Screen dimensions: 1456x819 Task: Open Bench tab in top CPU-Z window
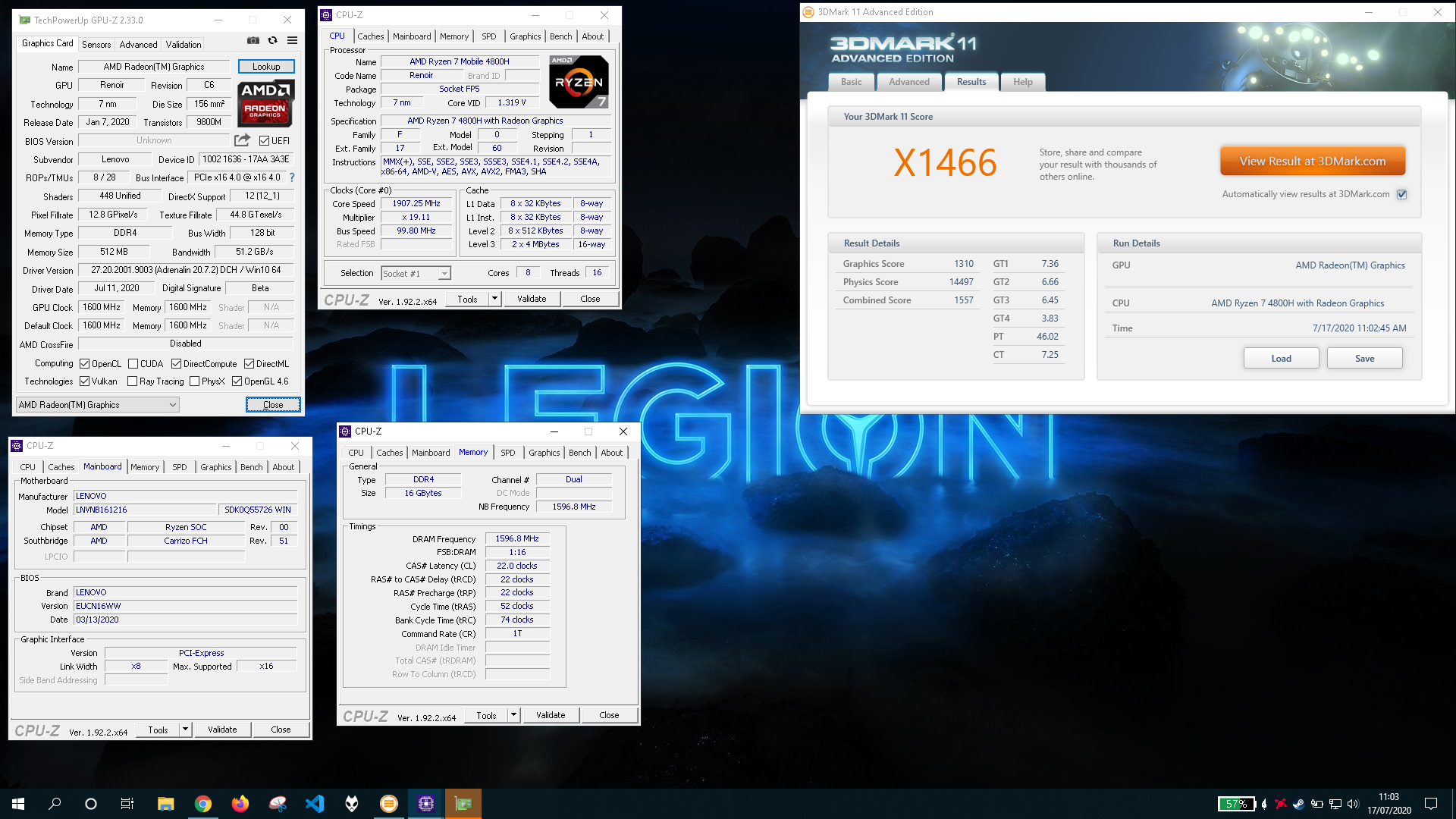click(561, 36)
